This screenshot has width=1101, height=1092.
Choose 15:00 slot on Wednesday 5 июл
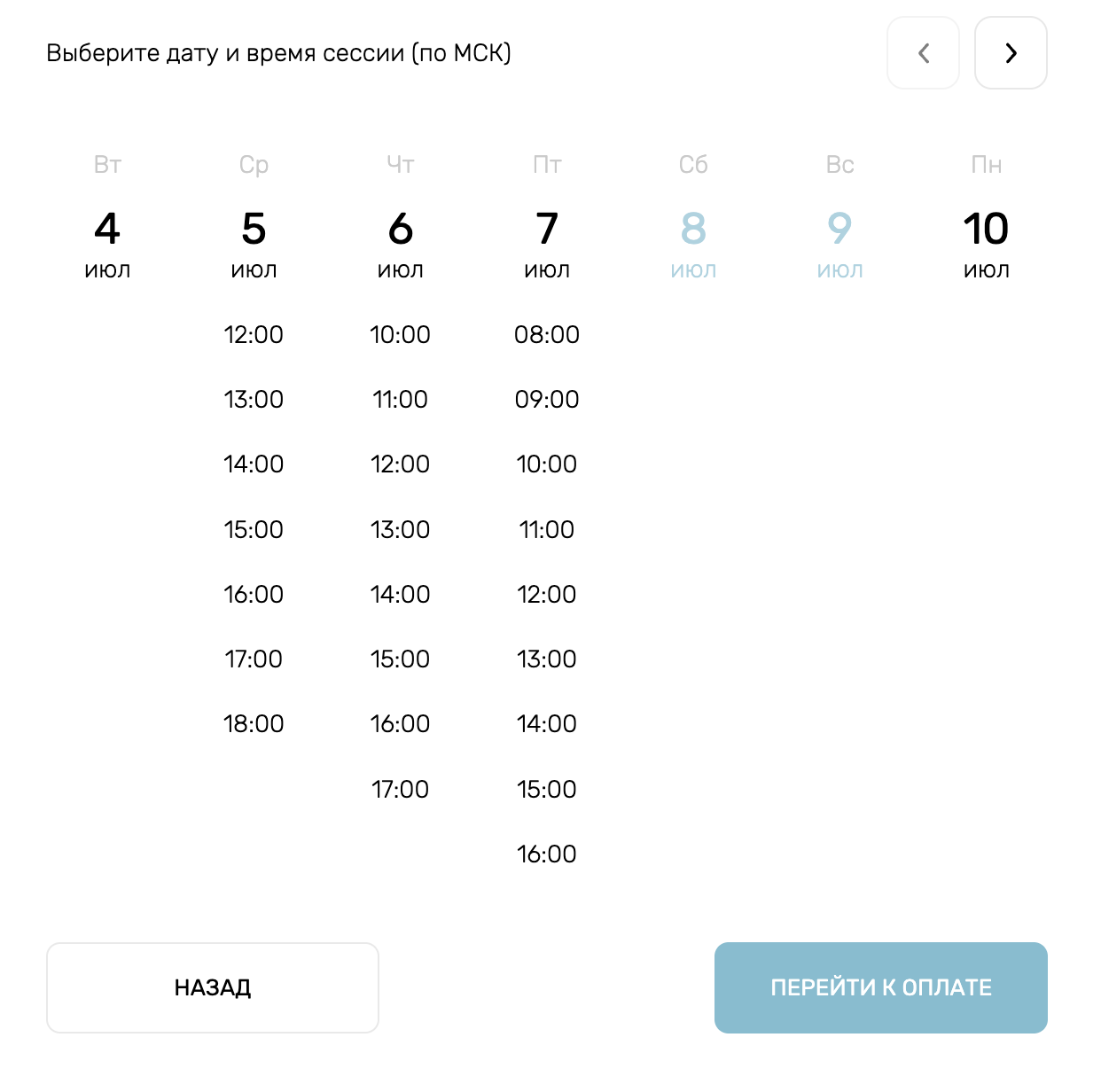(x=254, y=530)
